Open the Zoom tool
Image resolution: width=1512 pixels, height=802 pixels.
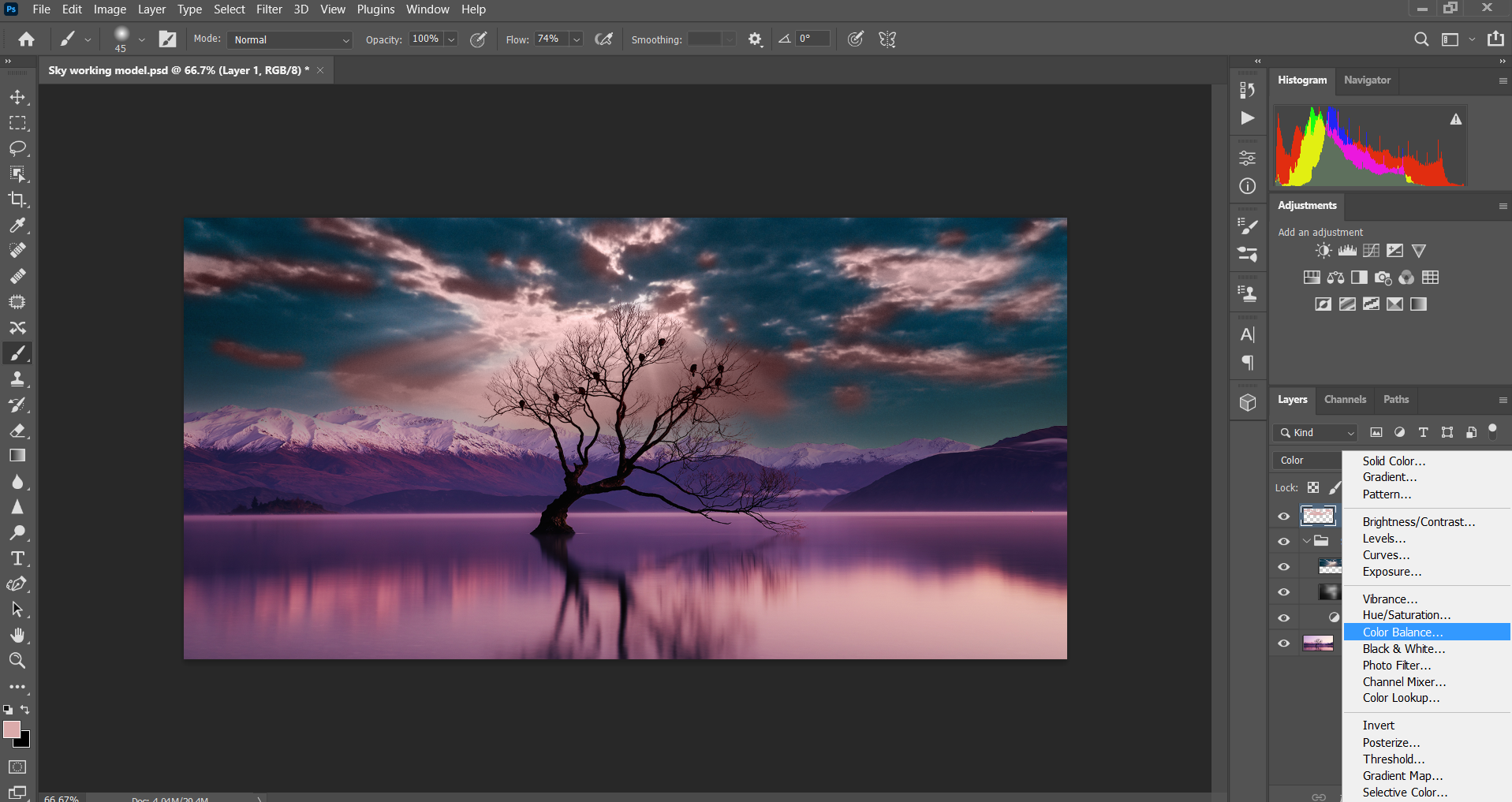(17, 661)
